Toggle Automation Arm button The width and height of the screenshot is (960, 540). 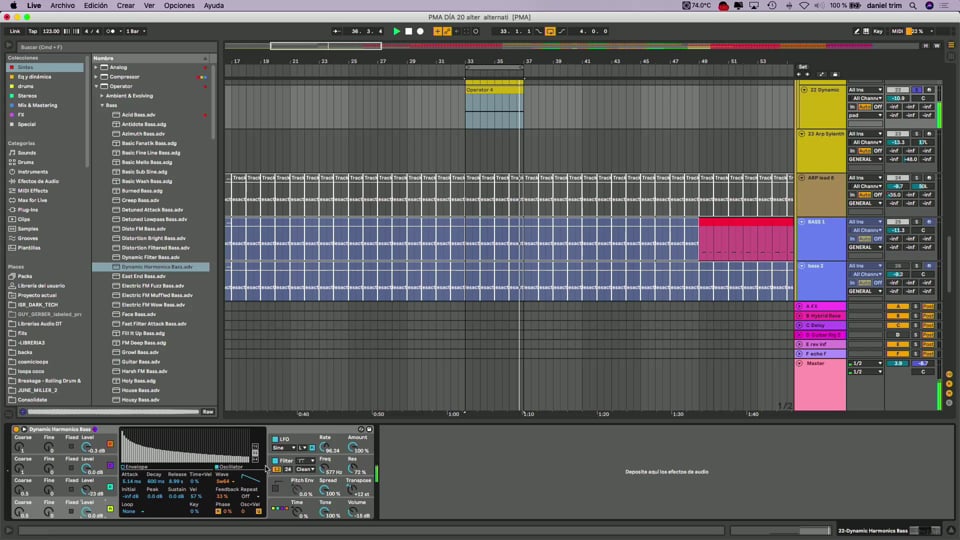point(447,31)
